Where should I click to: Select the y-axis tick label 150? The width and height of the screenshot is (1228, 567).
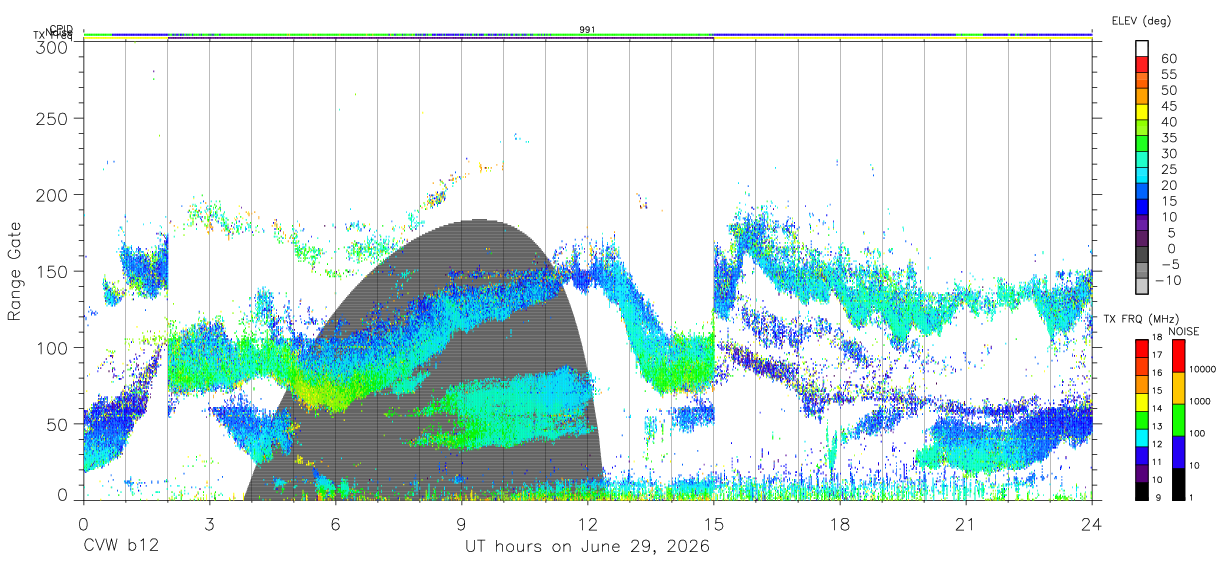click(x=51, y=271)
